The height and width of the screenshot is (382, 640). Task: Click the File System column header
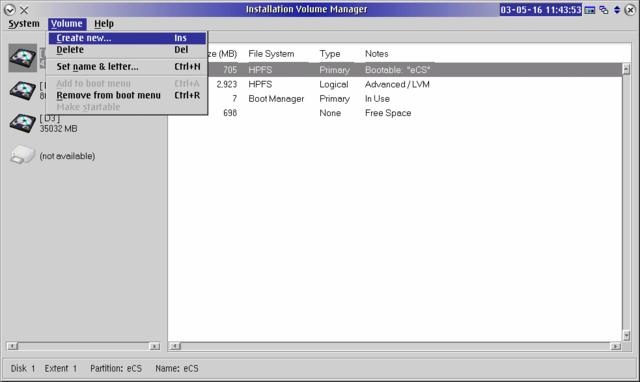[x=271, y=54]
